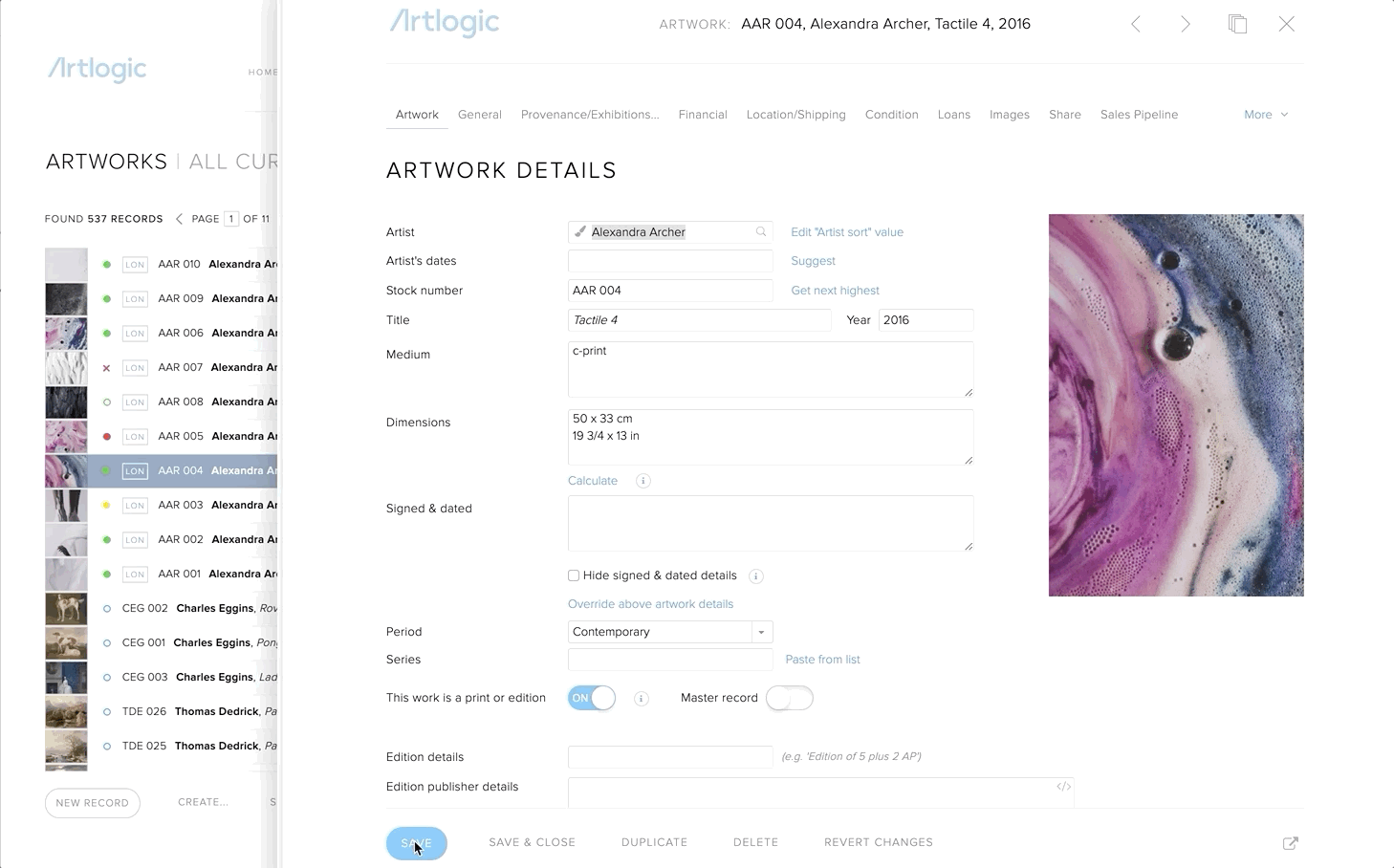Click the Title input field
The height and width of the screenshot is (868, 1394).
click(700, 320)
